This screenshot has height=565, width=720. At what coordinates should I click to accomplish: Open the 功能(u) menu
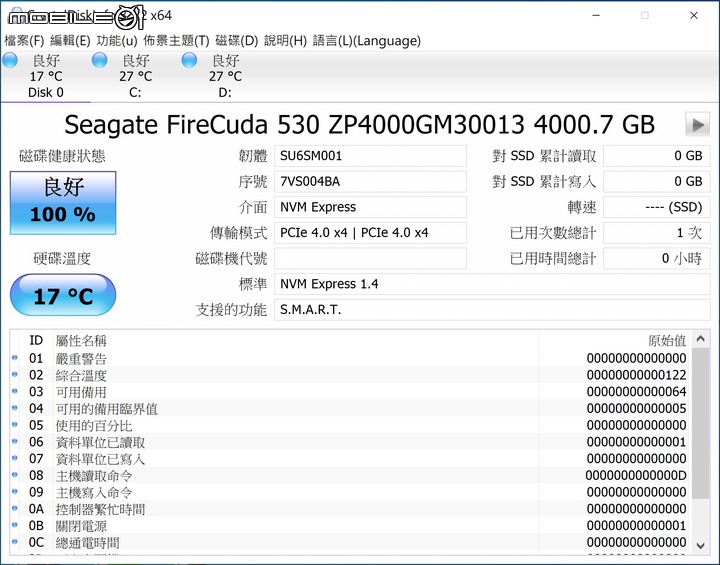(117, 41)
